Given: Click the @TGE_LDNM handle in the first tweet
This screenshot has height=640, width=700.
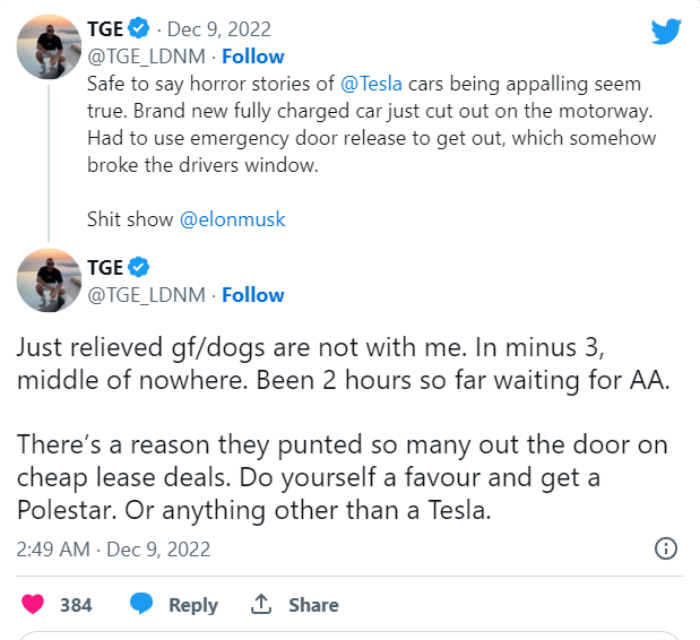Looking at the screenshot, I should 146,56.
